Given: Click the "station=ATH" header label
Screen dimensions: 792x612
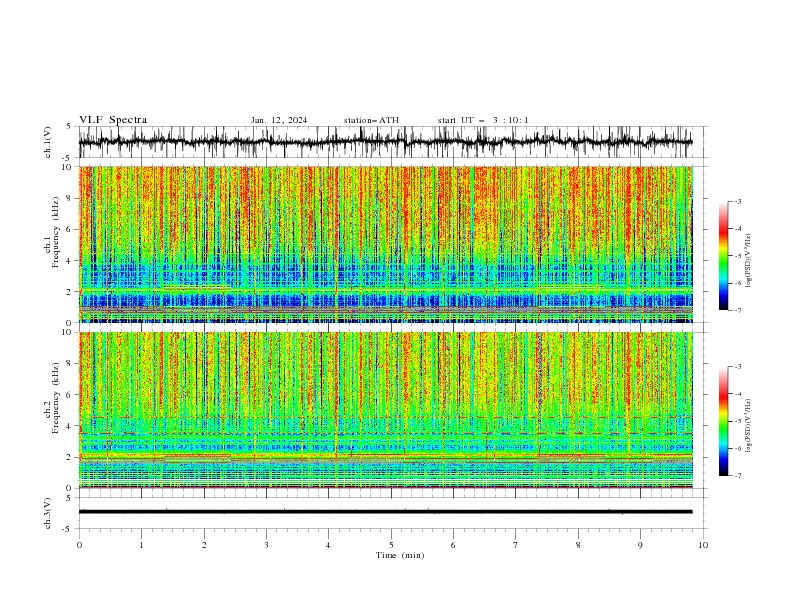Looking at the screenshot, I should point(371,120).
